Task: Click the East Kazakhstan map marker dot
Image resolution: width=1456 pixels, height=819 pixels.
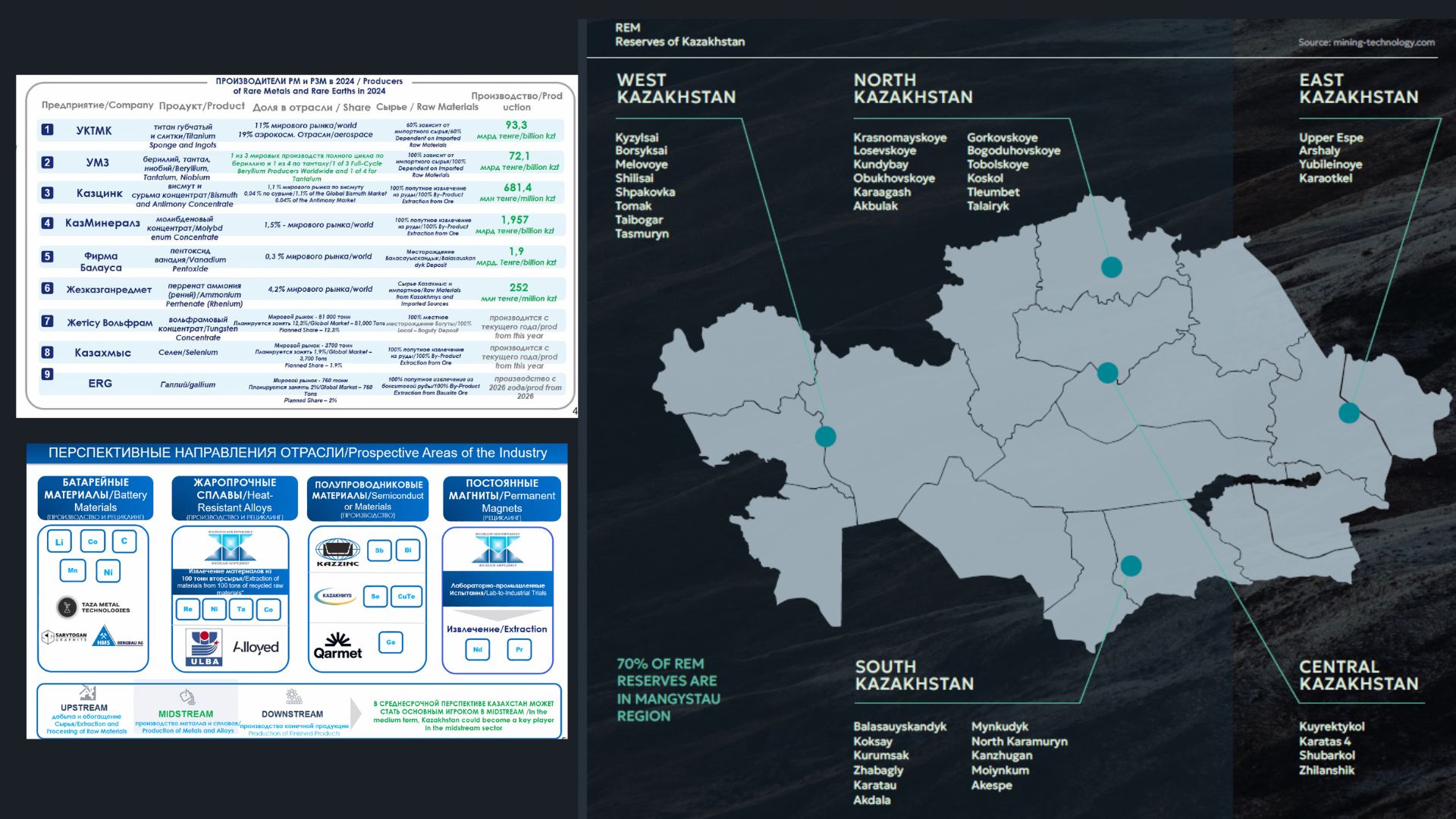Action: click(x=1349, y=413)
